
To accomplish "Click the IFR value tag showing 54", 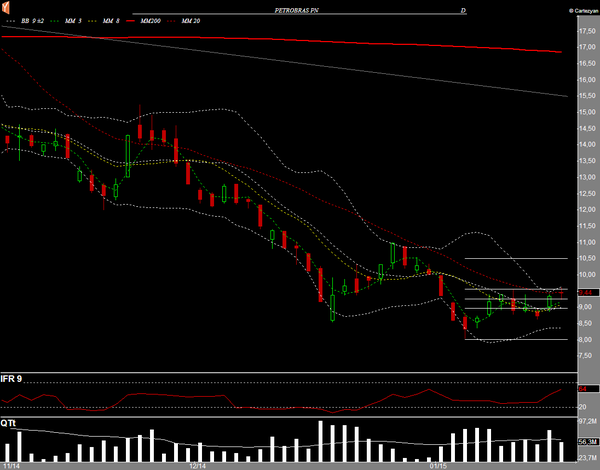I will [x=582, y=388].
